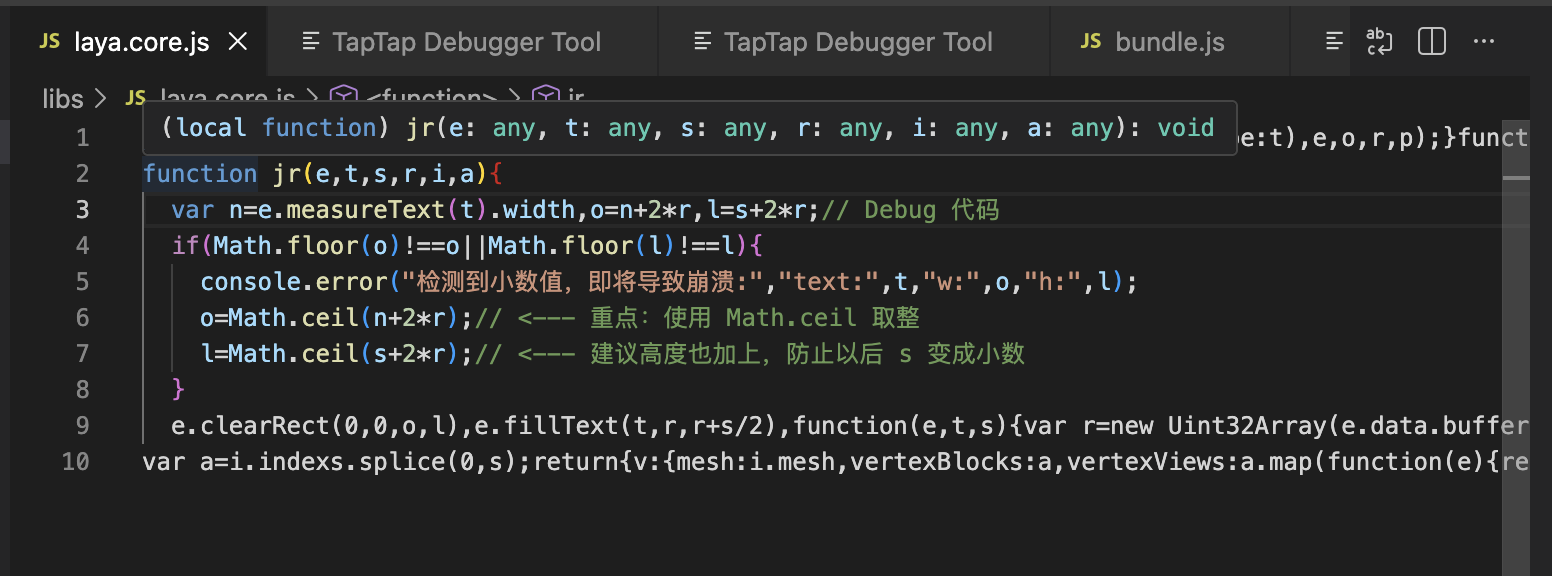This screenshot has height=576, width=1552.
Task: Expand the libs folder breadcrumb
Action: (x=63, y=98)
